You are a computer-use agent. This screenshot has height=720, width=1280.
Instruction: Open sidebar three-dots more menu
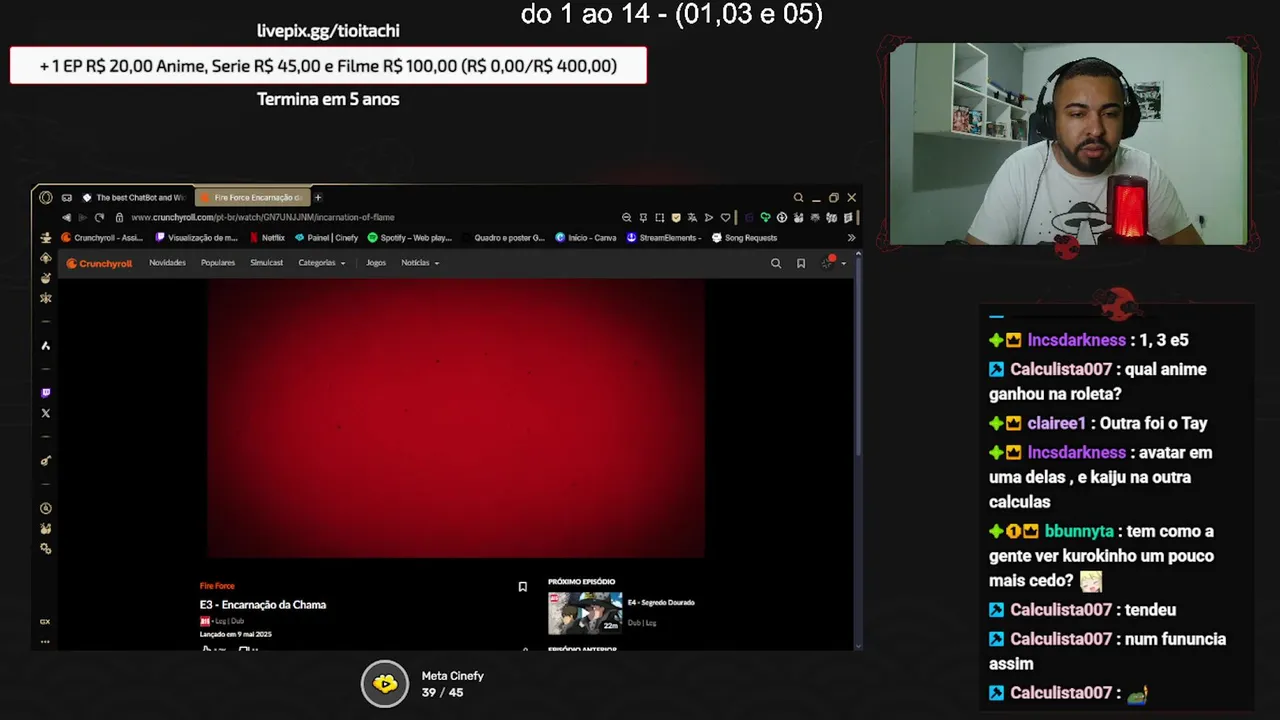tap(45, 641)
